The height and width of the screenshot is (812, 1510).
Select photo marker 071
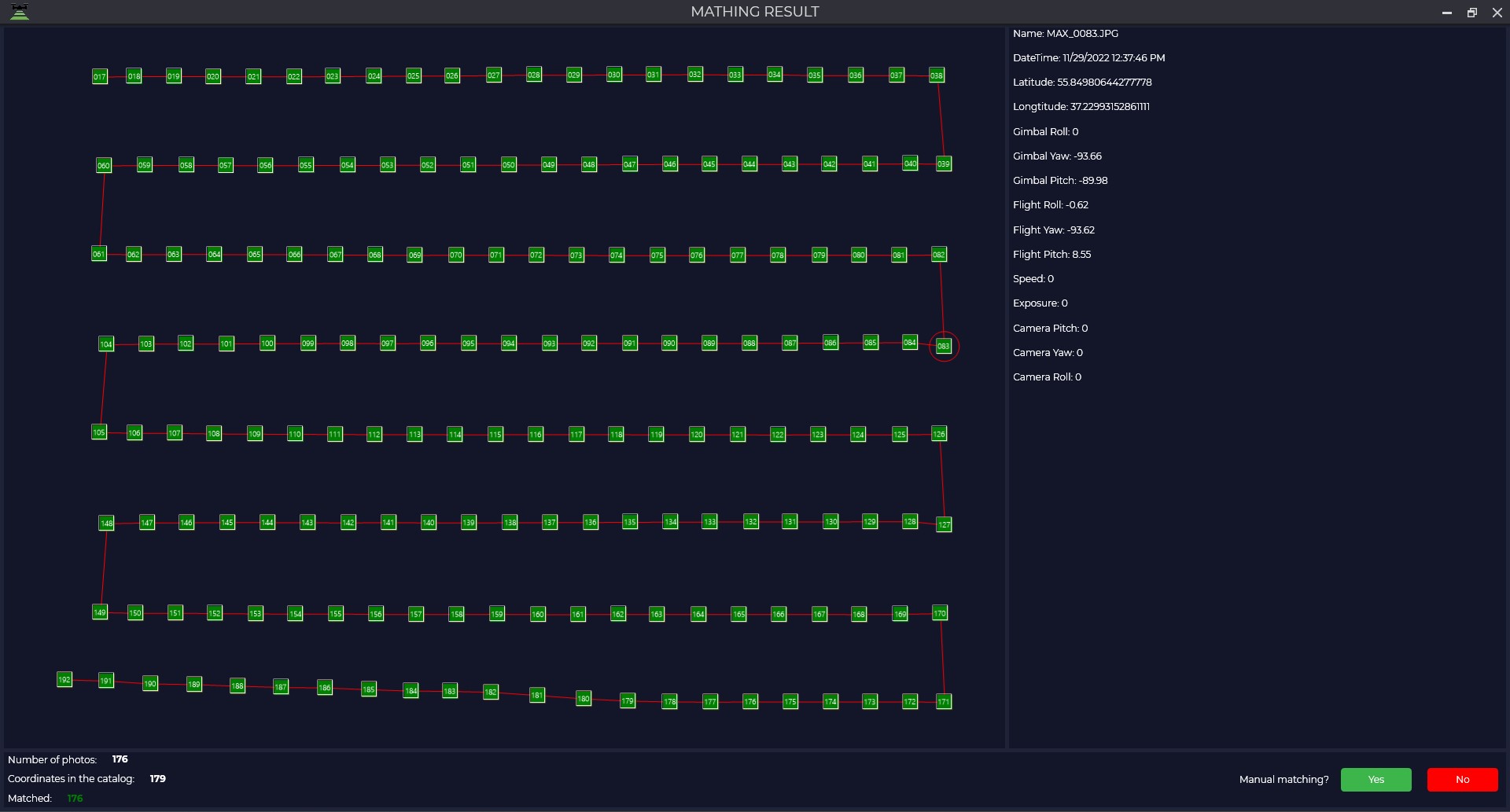[x=495, y=255]
